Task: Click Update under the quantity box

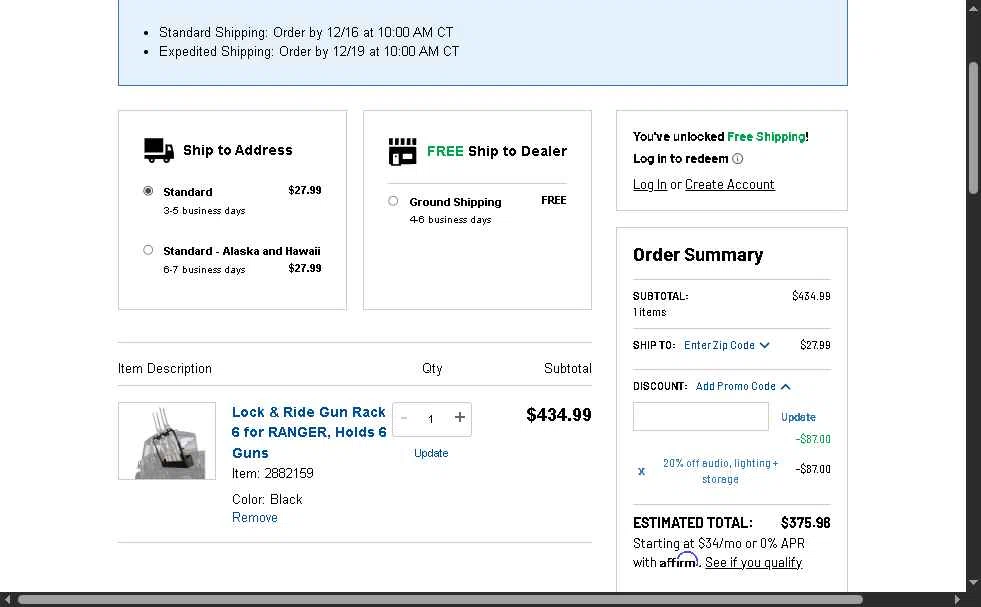Action: [x=431, y=453]
